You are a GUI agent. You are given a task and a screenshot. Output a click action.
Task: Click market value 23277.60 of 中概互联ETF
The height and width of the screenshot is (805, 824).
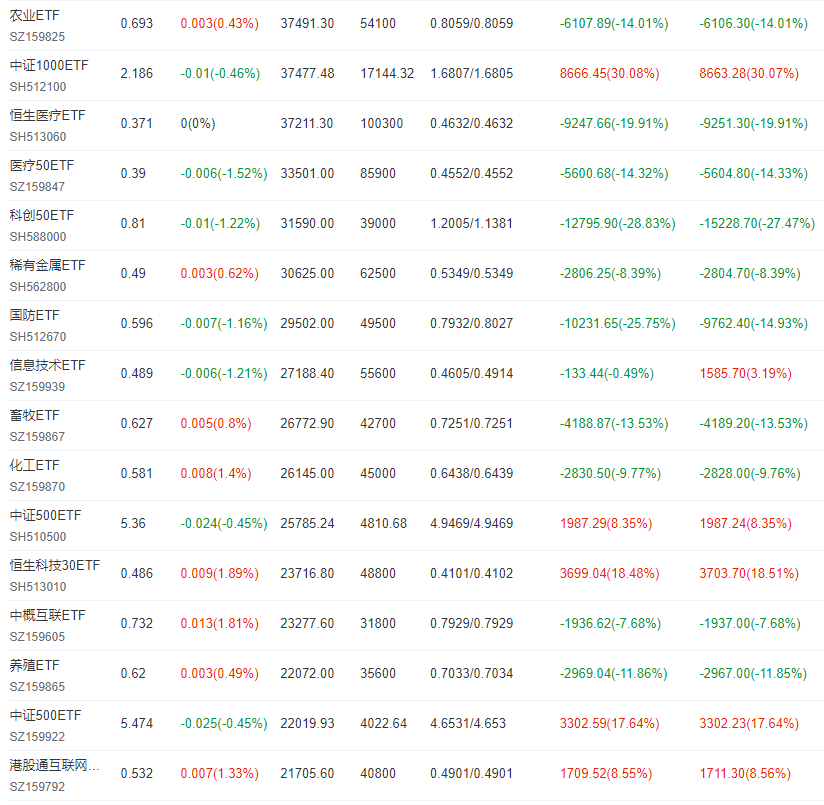coord(307,623)
